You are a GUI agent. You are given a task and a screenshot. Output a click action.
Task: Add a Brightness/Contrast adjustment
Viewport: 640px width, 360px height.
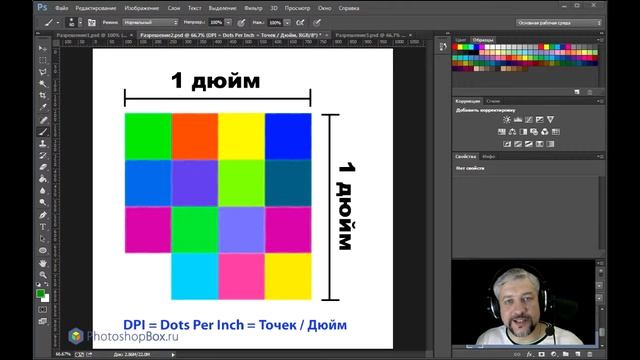[x=507, y=120]
